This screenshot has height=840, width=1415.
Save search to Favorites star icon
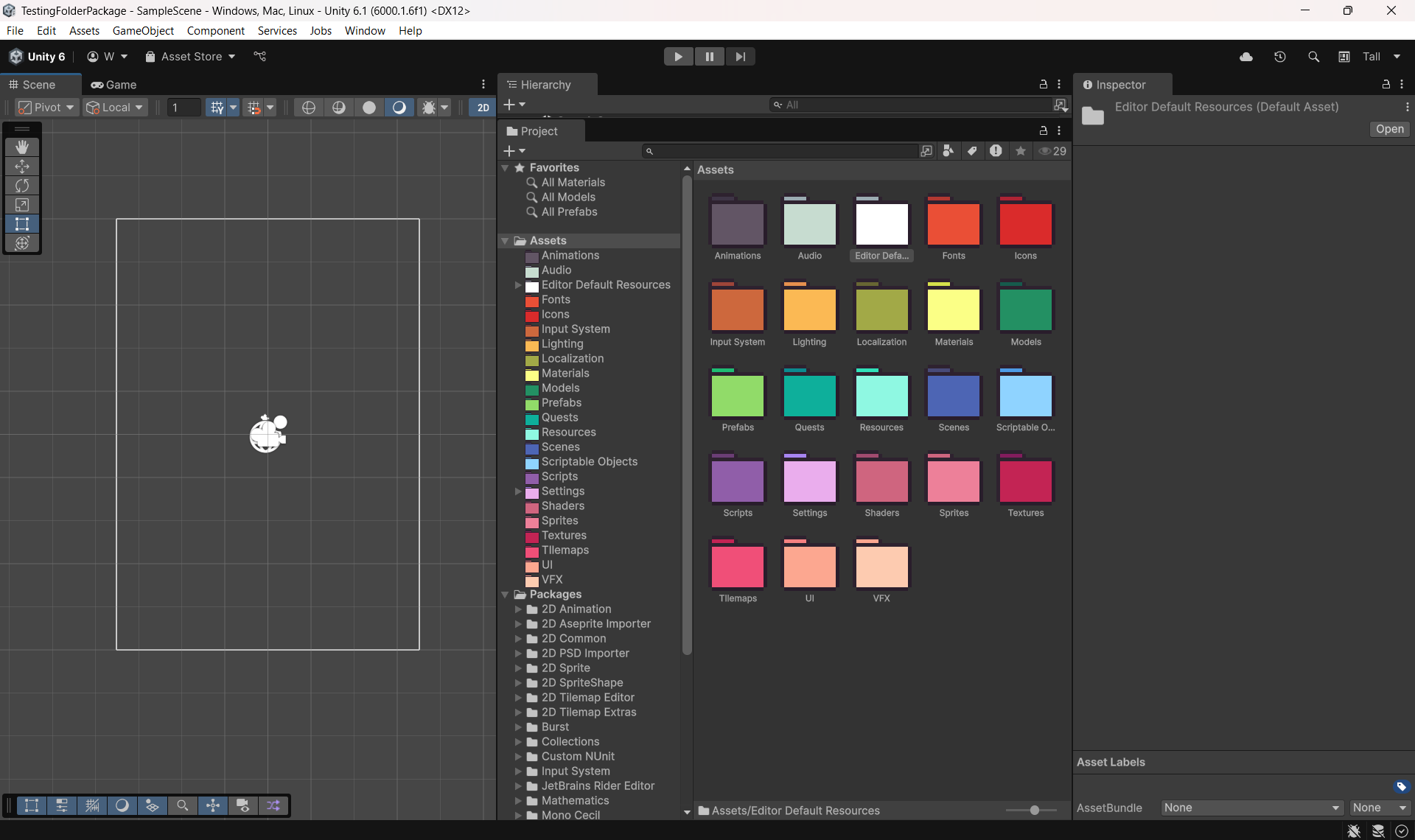point(1021,151)
